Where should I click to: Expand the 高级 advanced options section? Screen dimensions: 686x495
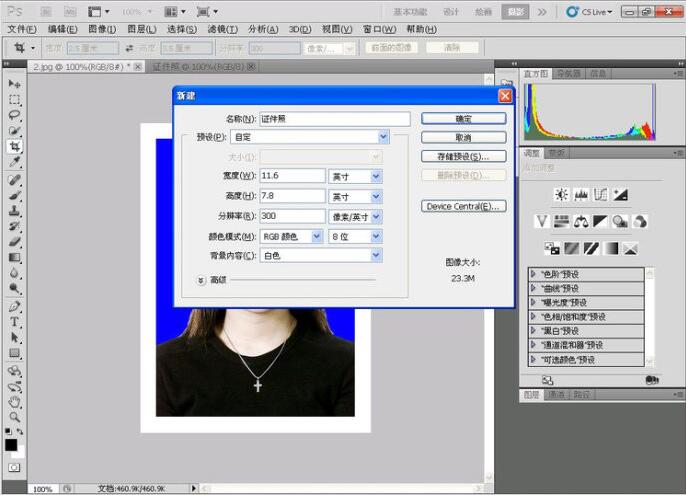tap(201, 281)
